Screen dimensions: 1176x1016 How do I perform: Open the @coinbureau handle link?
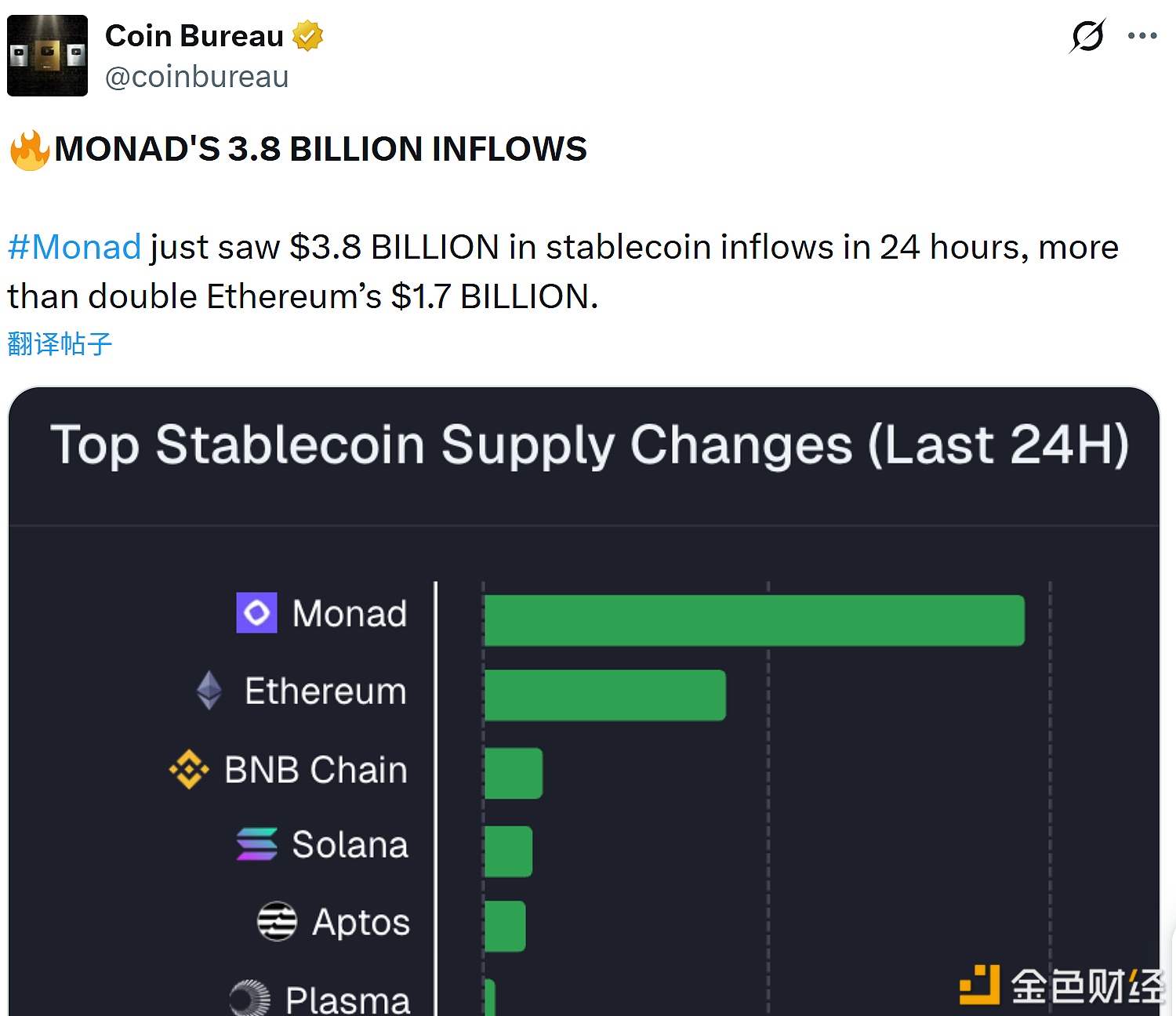point(197,77)
